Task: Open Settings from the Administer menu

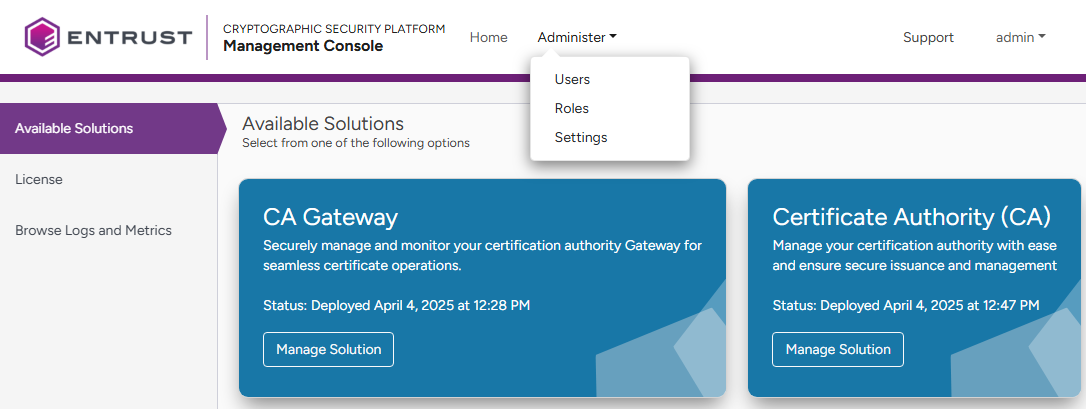Action: pyautogui.click(x=580, y=137)
